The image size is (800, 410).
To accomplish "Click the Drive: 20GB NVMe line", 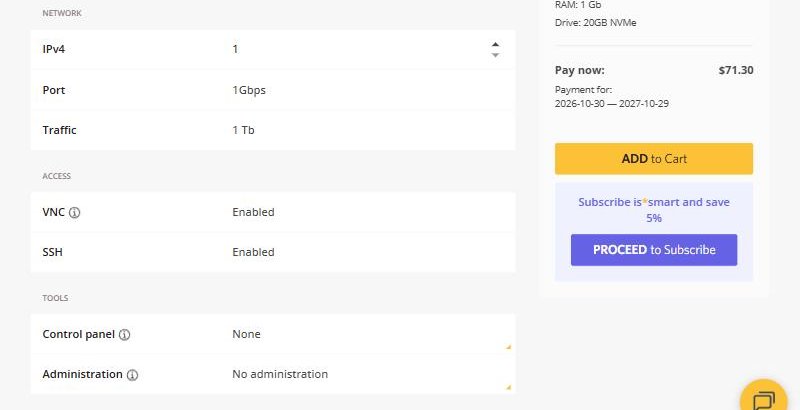I will point(595,22).
